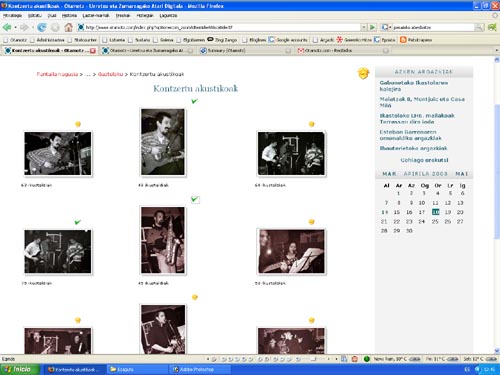Open the Now Rain weather forecast in status bar
Viewport: 500px width, 375px height.
pyautogui.click(x=397, y=359)
